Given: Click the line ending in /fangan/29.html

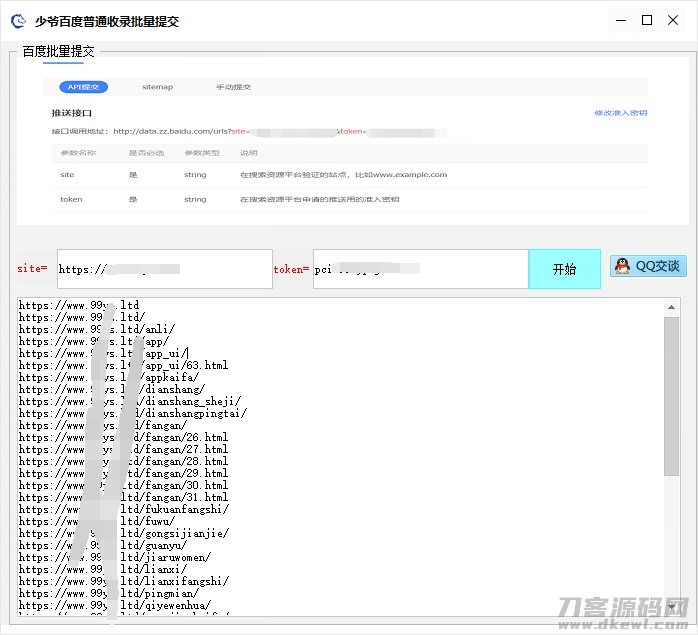Looking at the screenshot, I should (x=123, y=473).
